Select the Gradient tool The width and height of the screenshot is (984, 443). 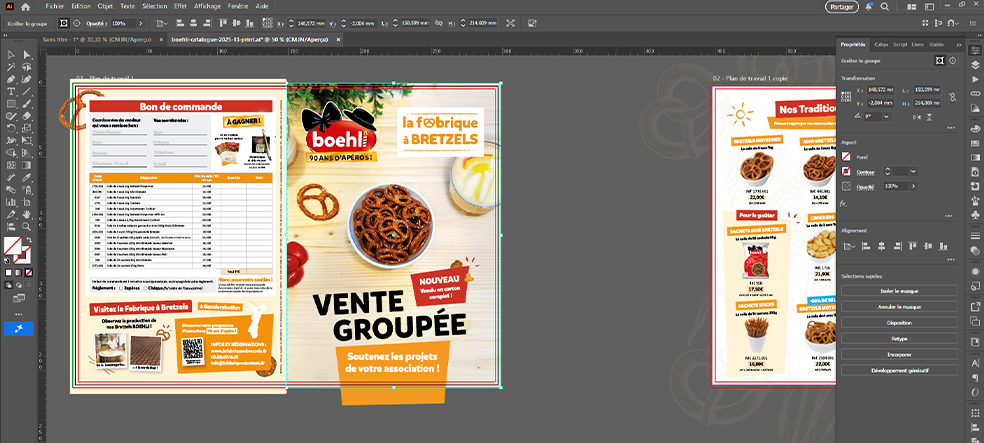pos(26,165)
